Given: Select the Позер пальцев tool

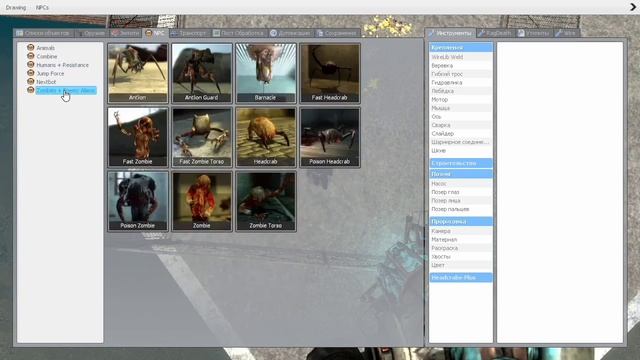Looking at the screenshot, I should [461, 209].
